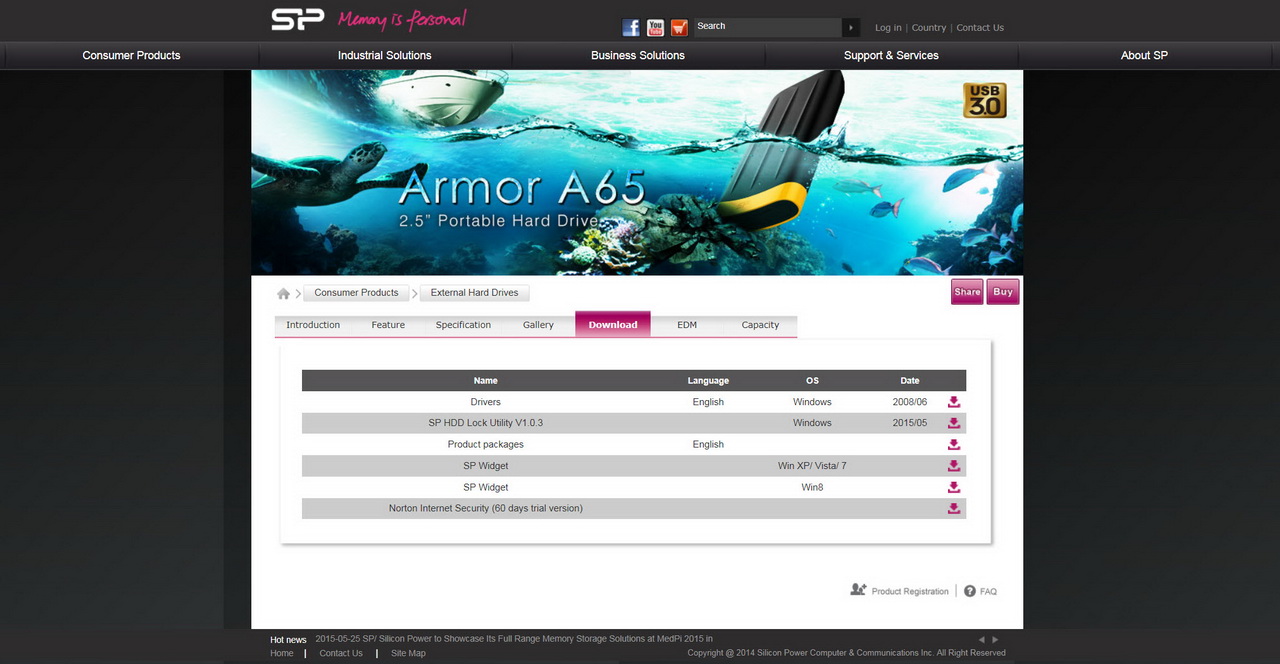Click the USB 3.0 badge
This screenshot has width=1280, height=664.
click(x=985, y=100)
